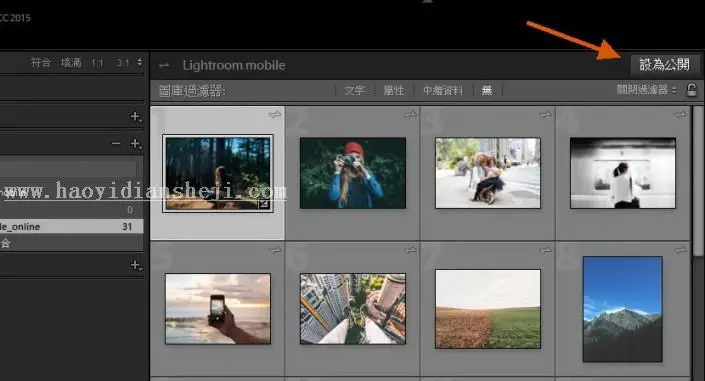Select the forest photo thumbnail
Image resolution: width=705 pixels, height=381 pixels.
pyautogui.click(x=218, y=173)
